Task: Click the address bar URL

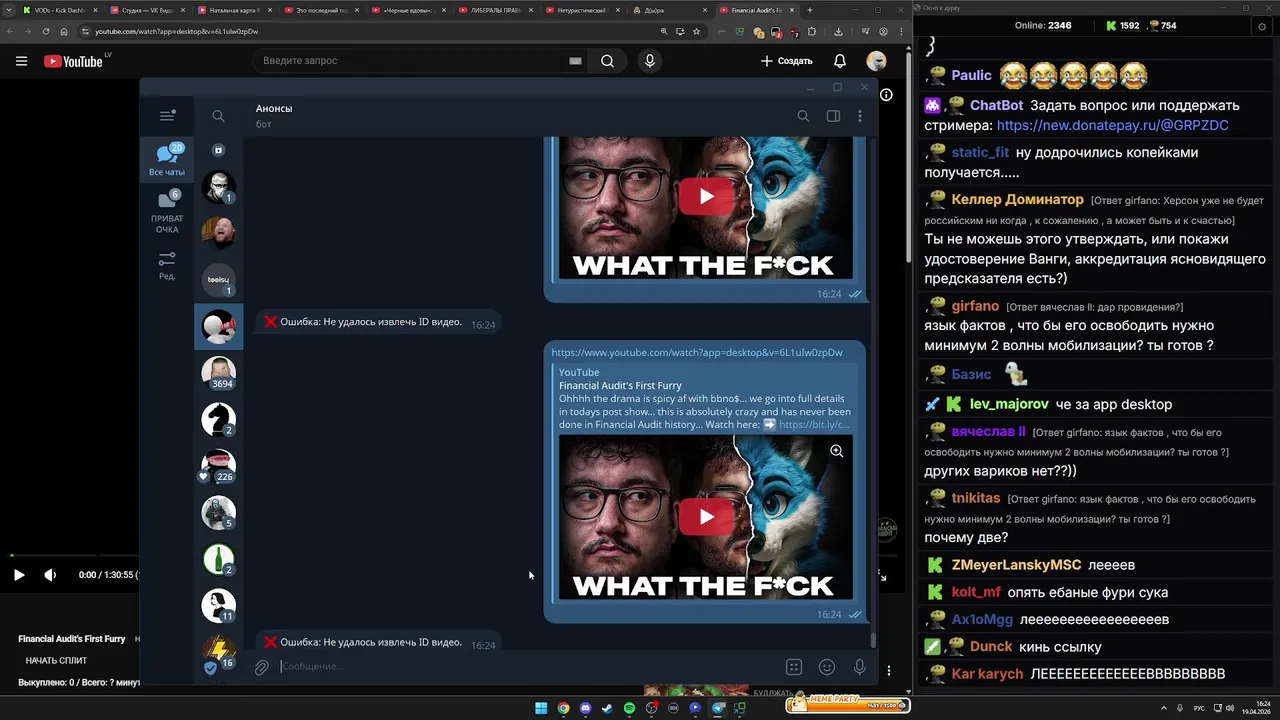Action: (176, 31)
